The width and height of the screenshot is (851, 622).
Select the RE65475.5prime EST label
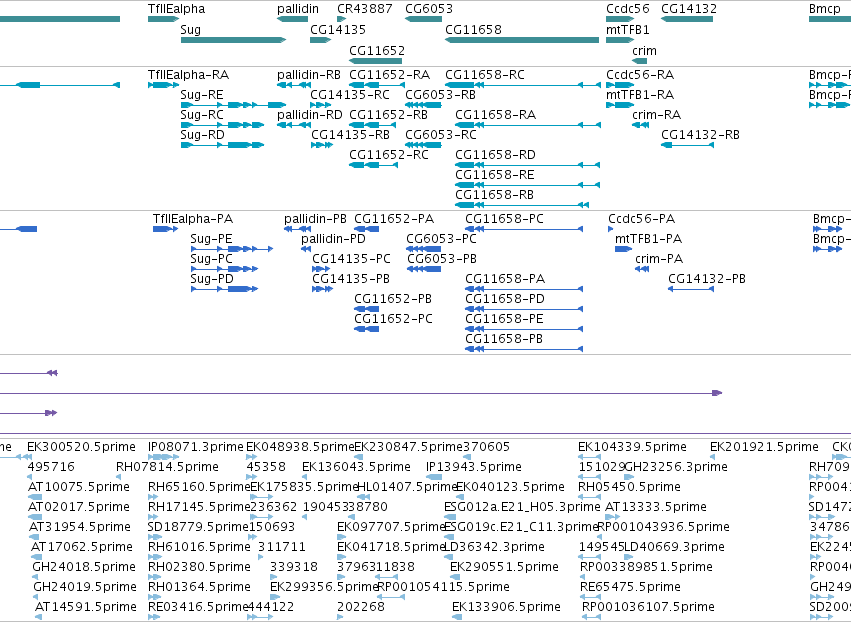(630, 587)
